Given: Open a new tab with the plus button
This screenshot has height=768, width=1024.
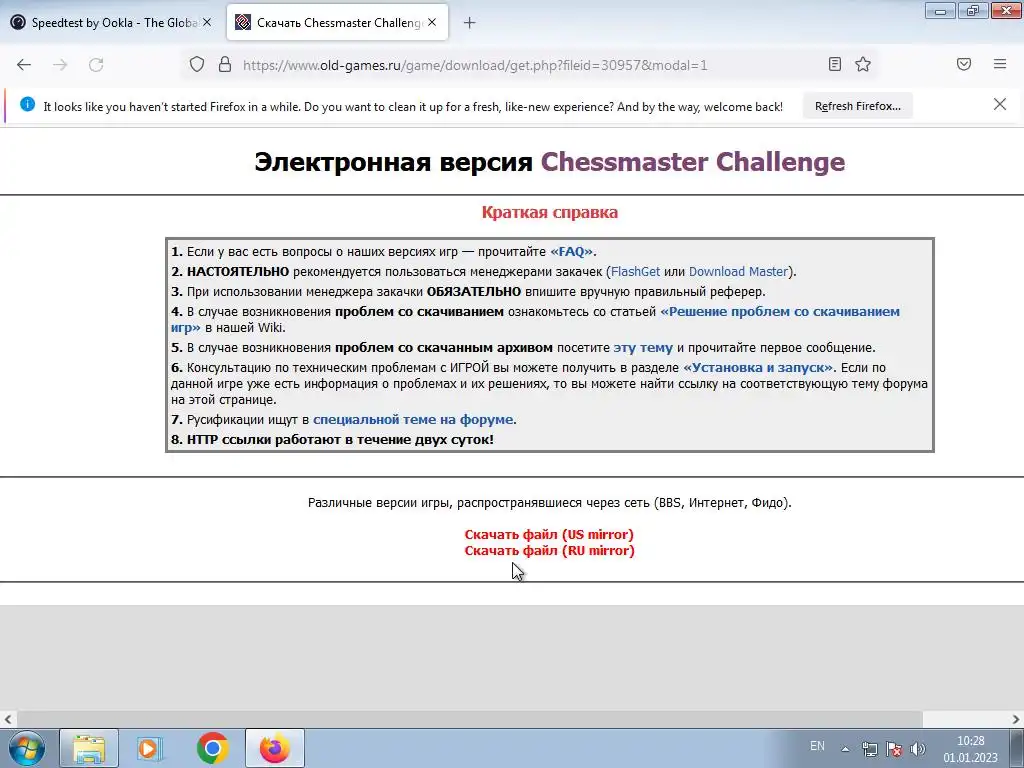Looking at the screenshot, I should click(470, 23).
